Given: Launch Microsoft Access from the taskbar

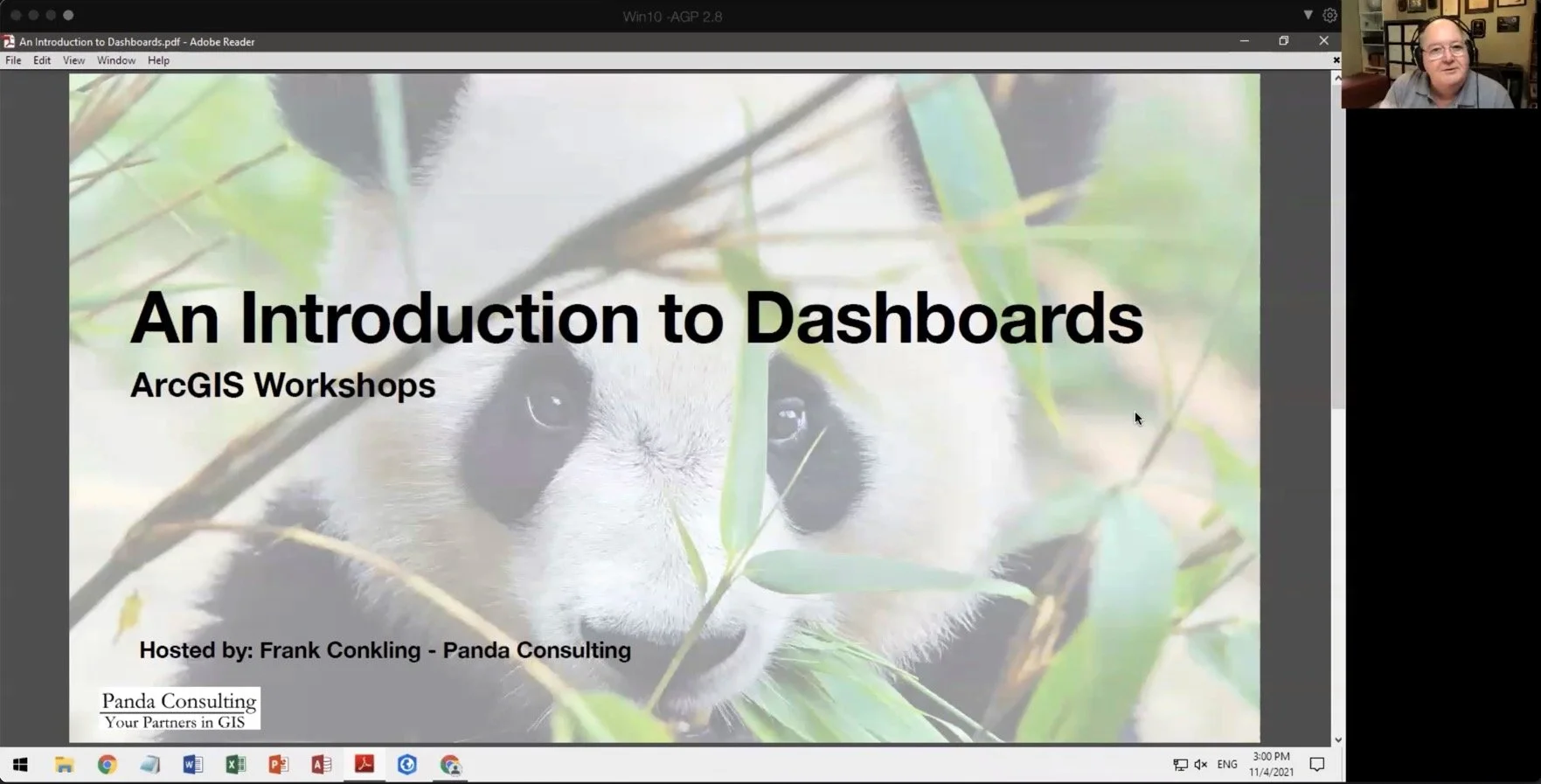Looking at the screenshot, I should coord(321,765).
